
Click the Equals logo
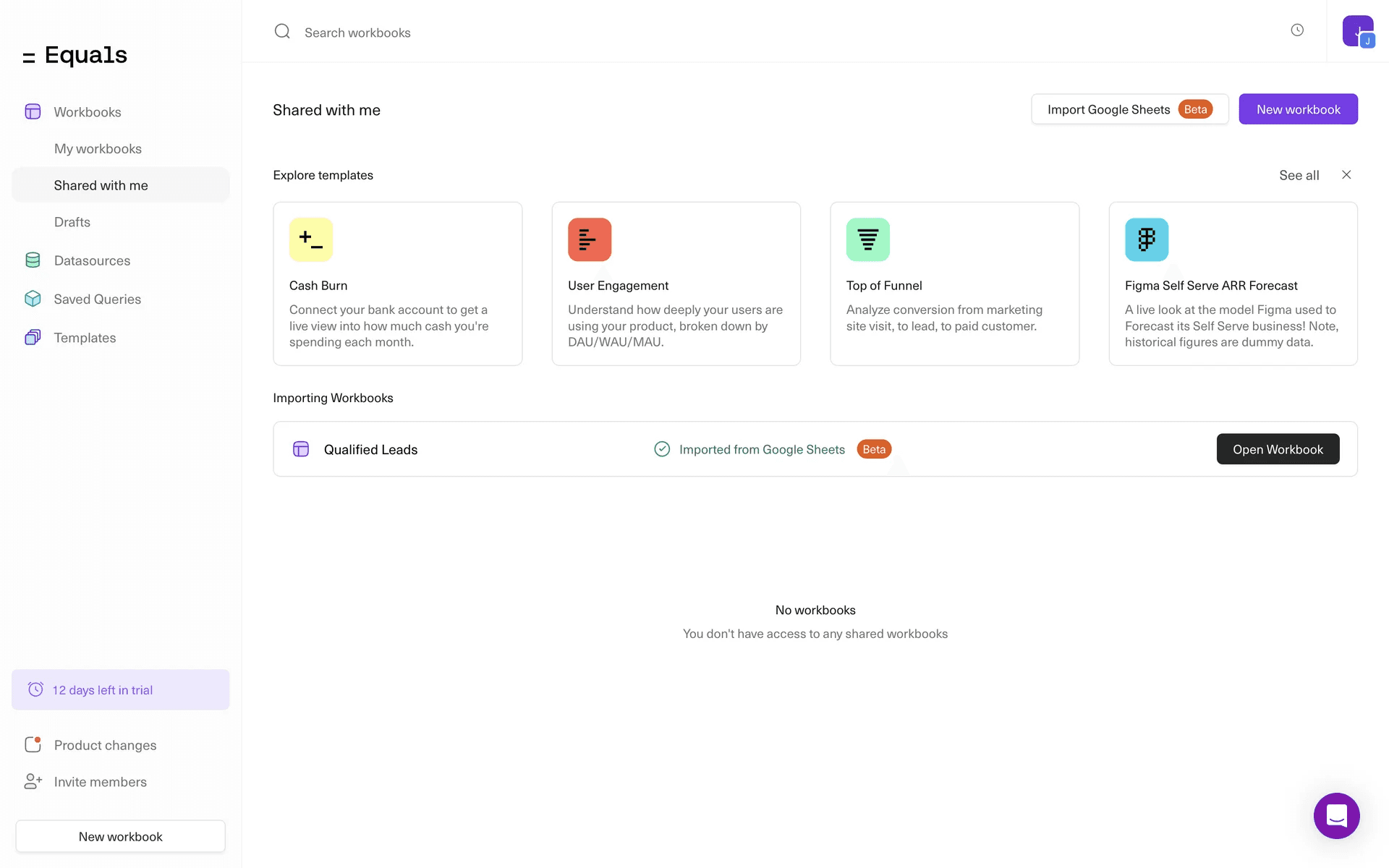click(75, 55)
